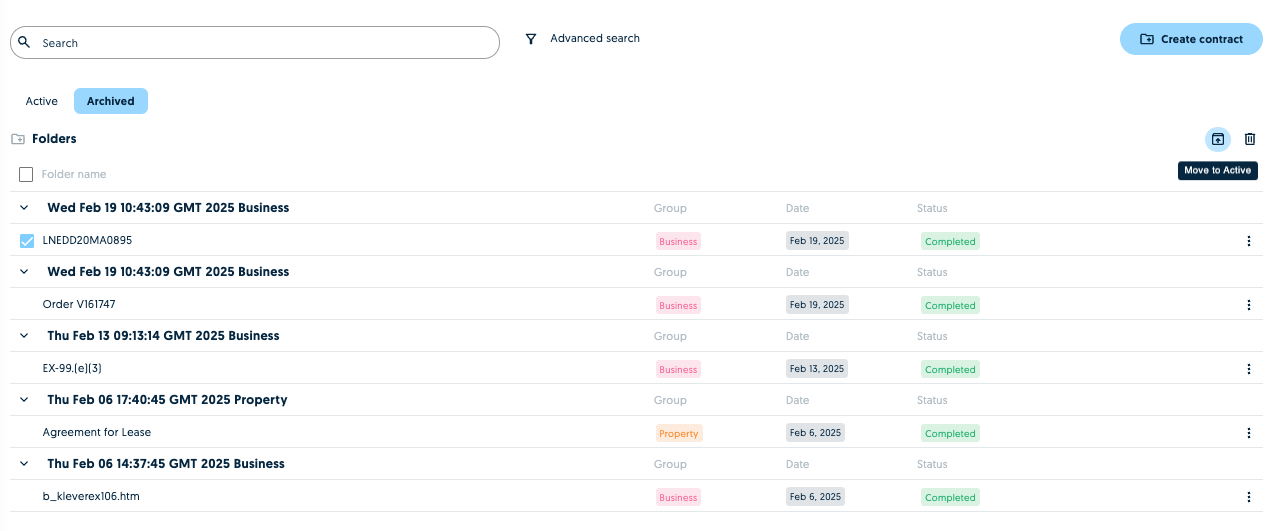Click the Thu Feb 06 17:40:45 GMT 2025 Property title

click(x=167, y=400)
